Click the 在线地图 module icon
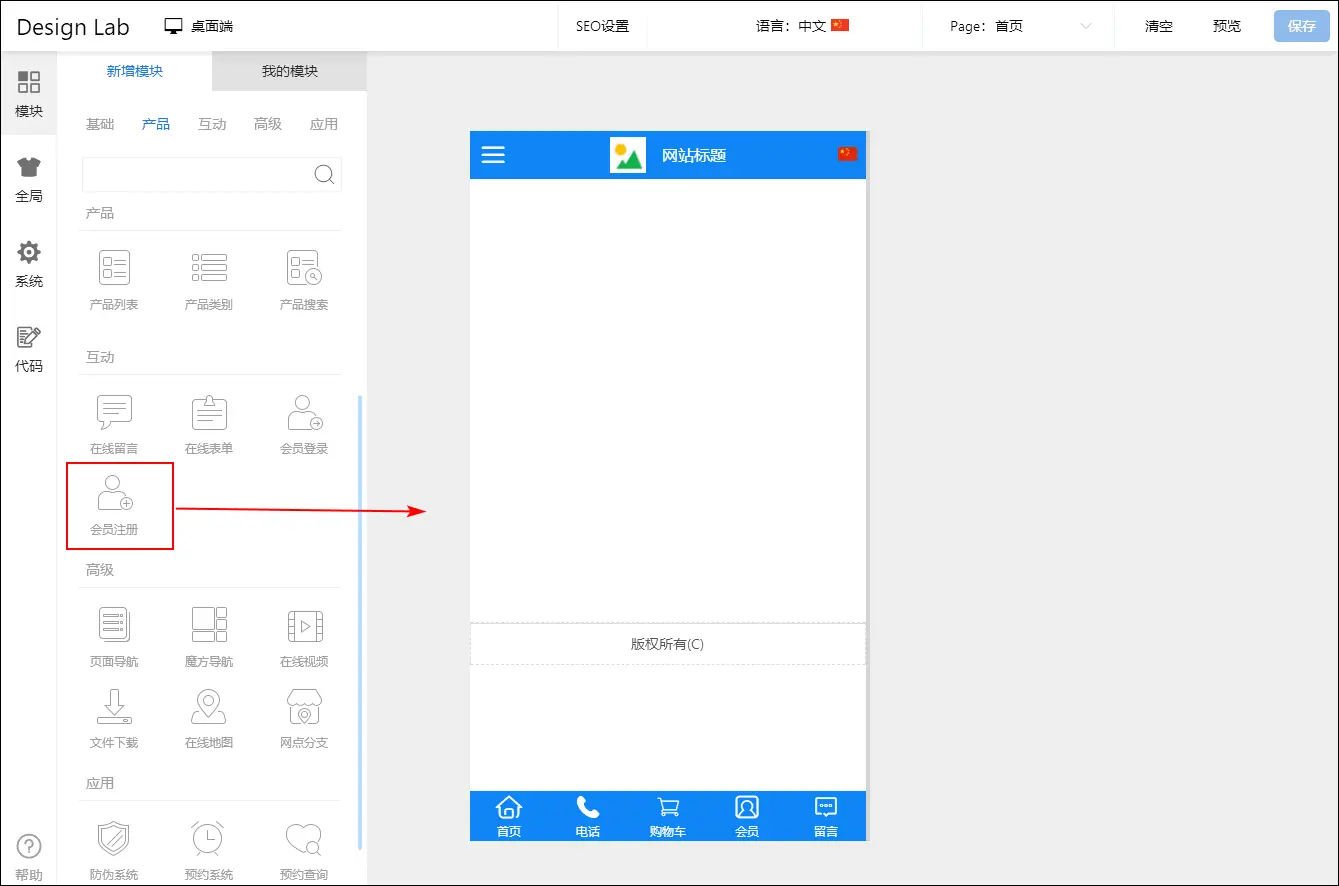Viewport: 1339px width, 886px height. coord(208,707)
